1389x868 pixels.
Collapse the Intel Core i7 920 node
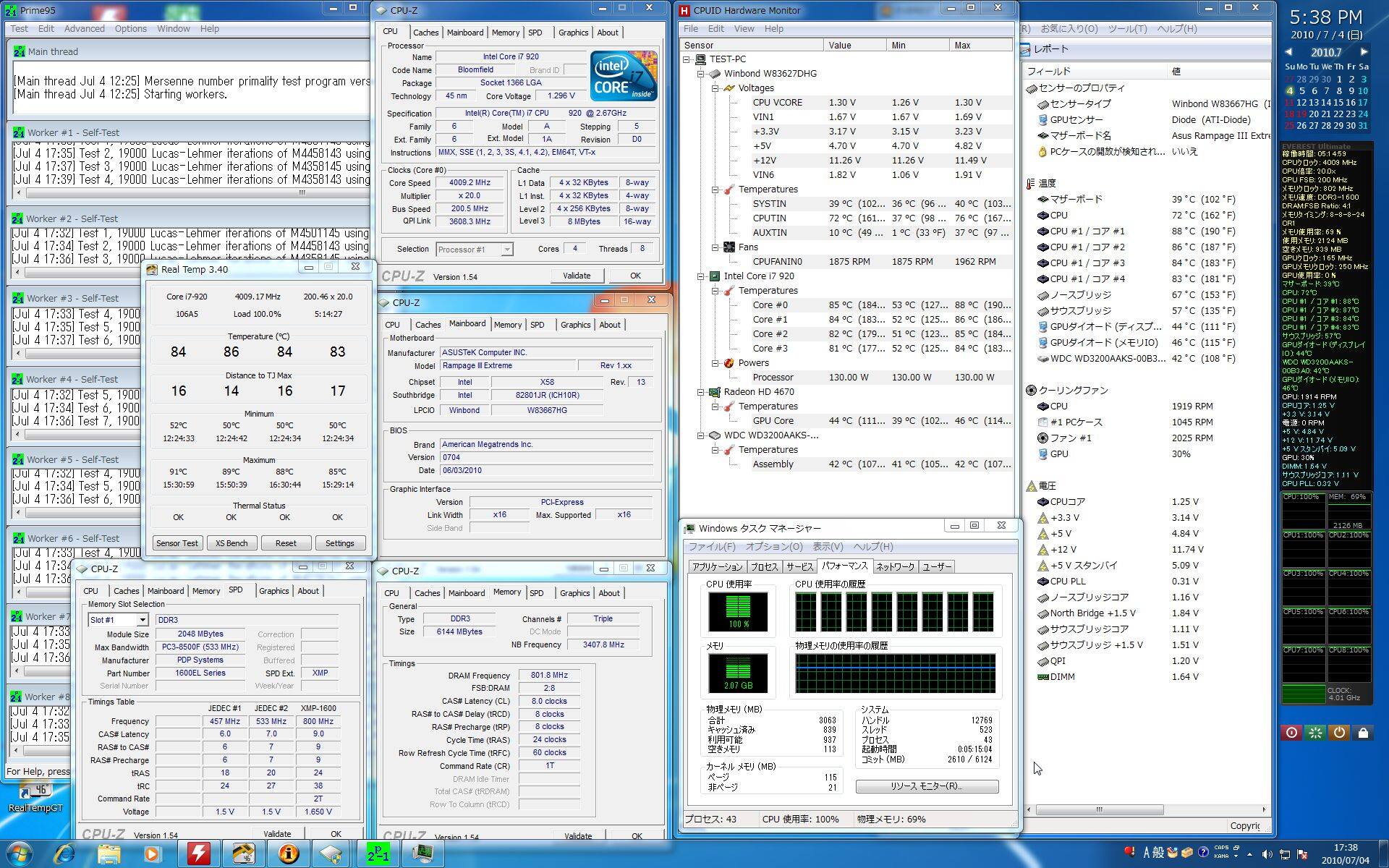pos(701,276)
